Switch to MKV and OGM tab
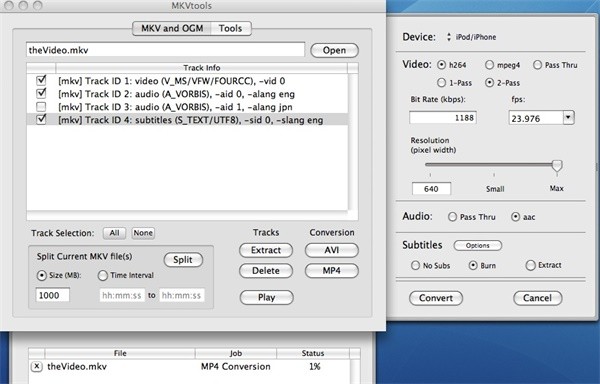The height and width of the screenshot is (384, 600). (172, 28)
